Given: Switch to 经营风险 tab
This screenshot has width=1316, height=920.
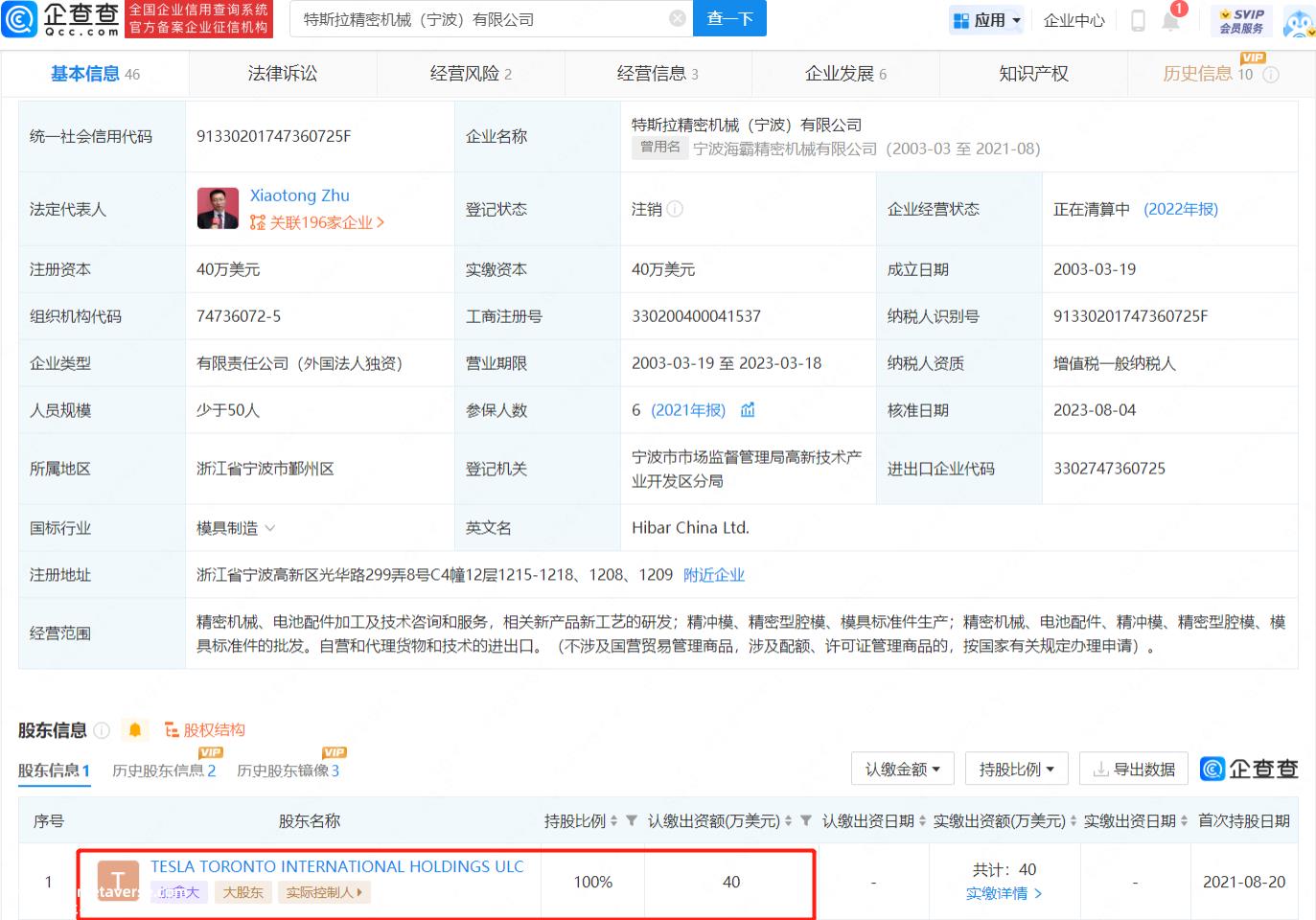Looking at the screenshot, I should coord(471,74).
